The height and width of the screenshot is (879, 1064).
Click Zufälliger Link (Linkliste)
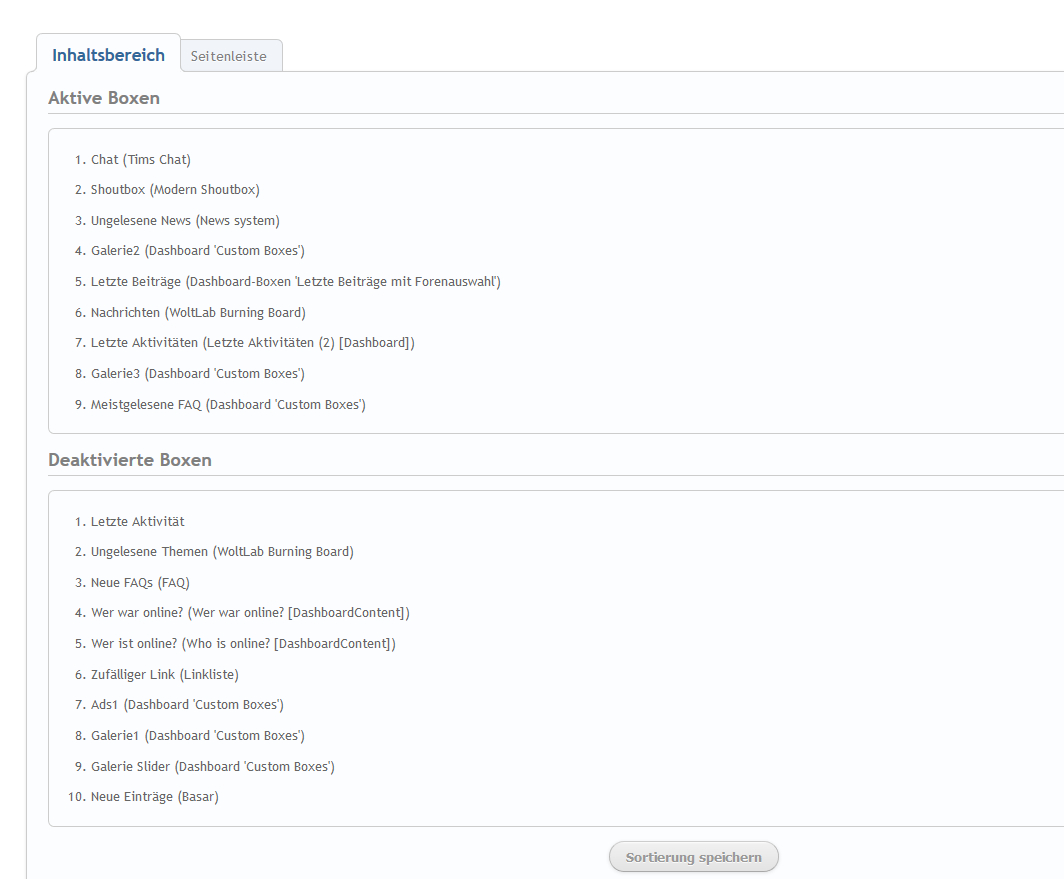click(x=165, y=674)
